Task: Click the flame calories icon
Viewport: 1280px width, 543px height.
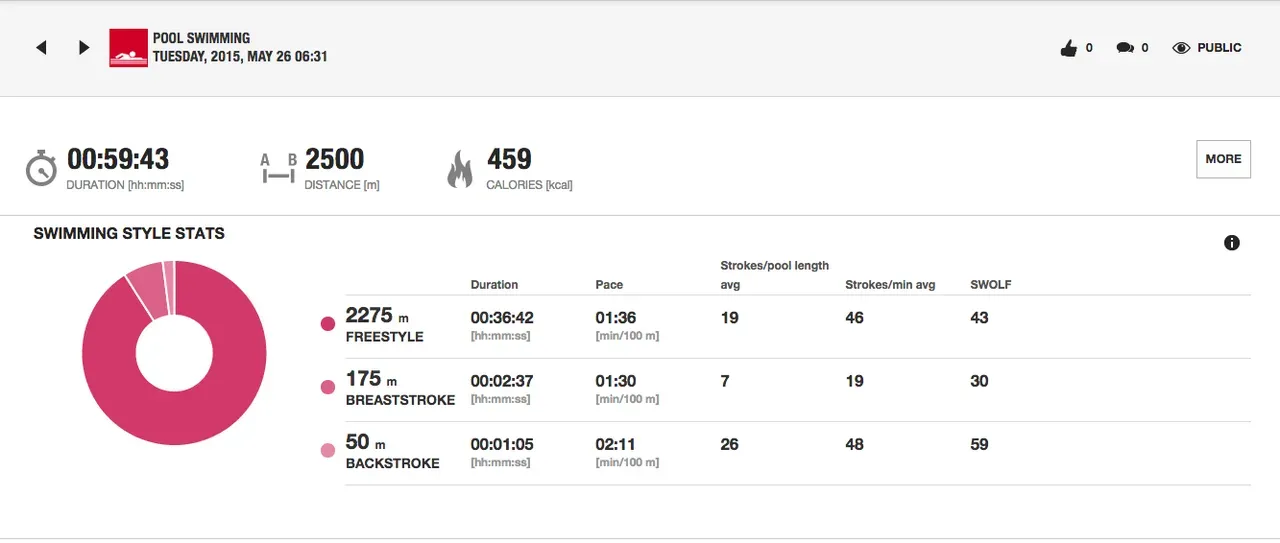Action: pyautogui.click(x=460, y=168)
